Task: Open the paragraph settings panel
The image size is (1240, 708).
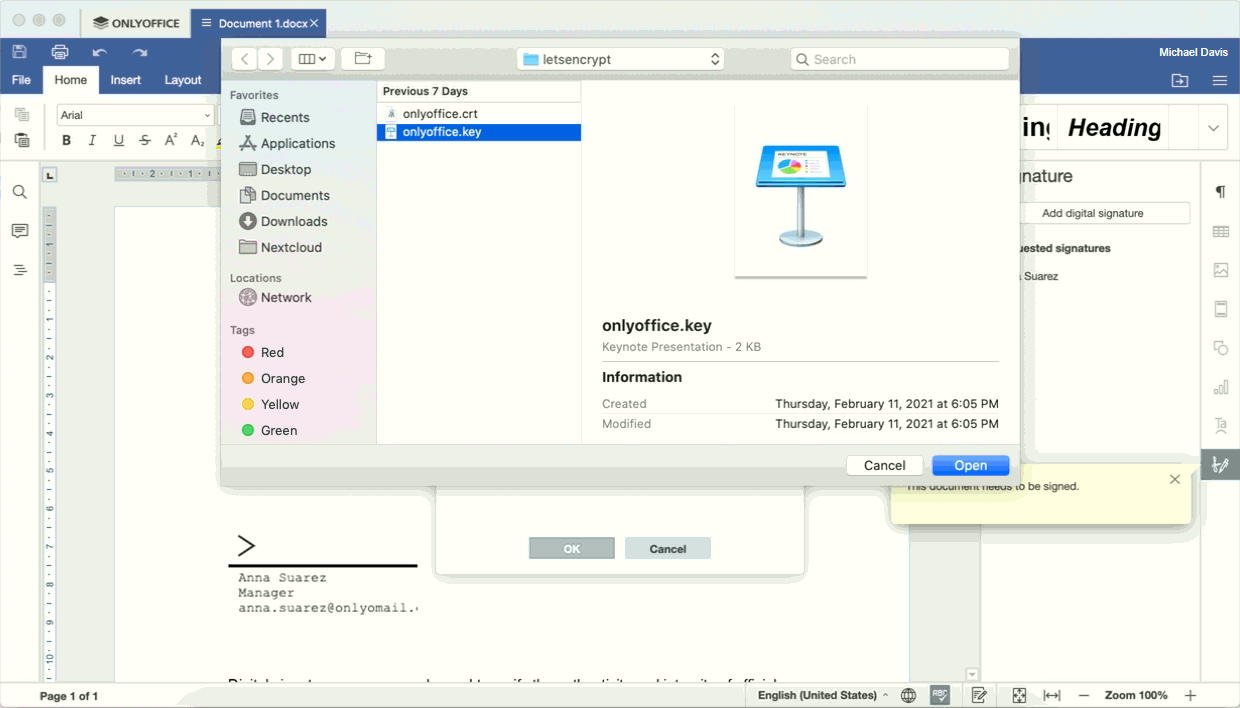Action: tap(1220, 192)
